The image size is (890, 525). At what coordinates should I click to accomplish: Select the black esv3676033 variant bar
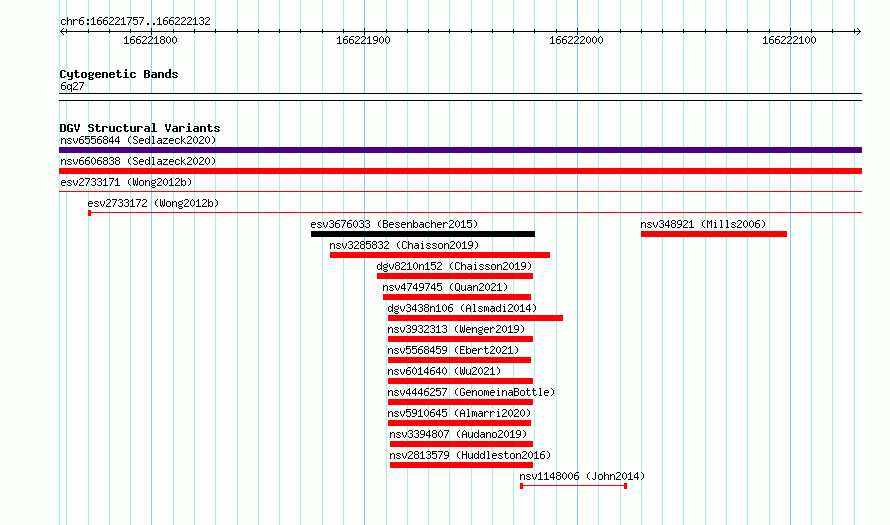[x=423, y=234]
